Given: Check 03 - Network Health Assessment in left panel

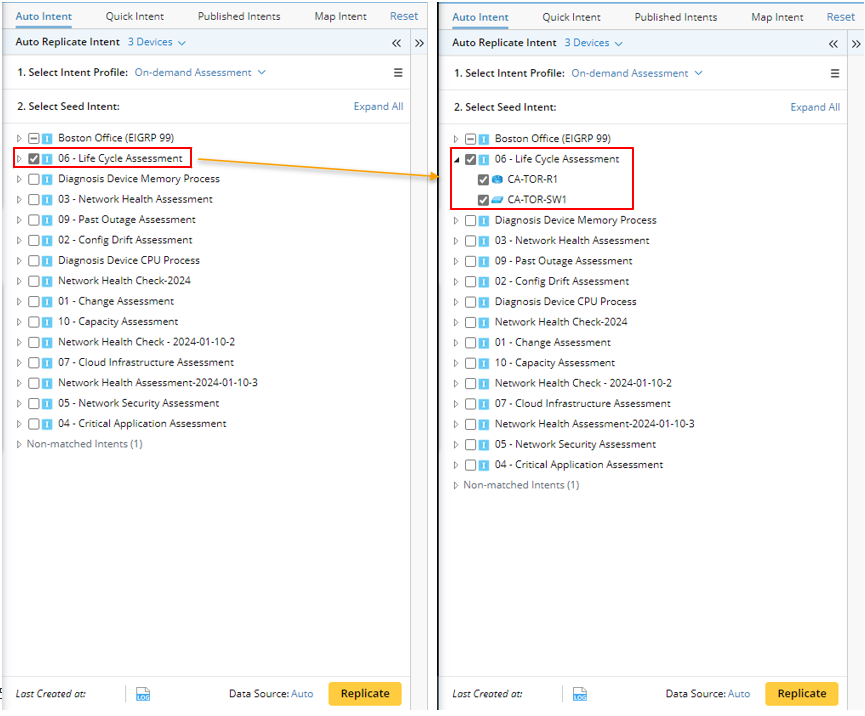Looking at the screenshot, I should (34, 199).
